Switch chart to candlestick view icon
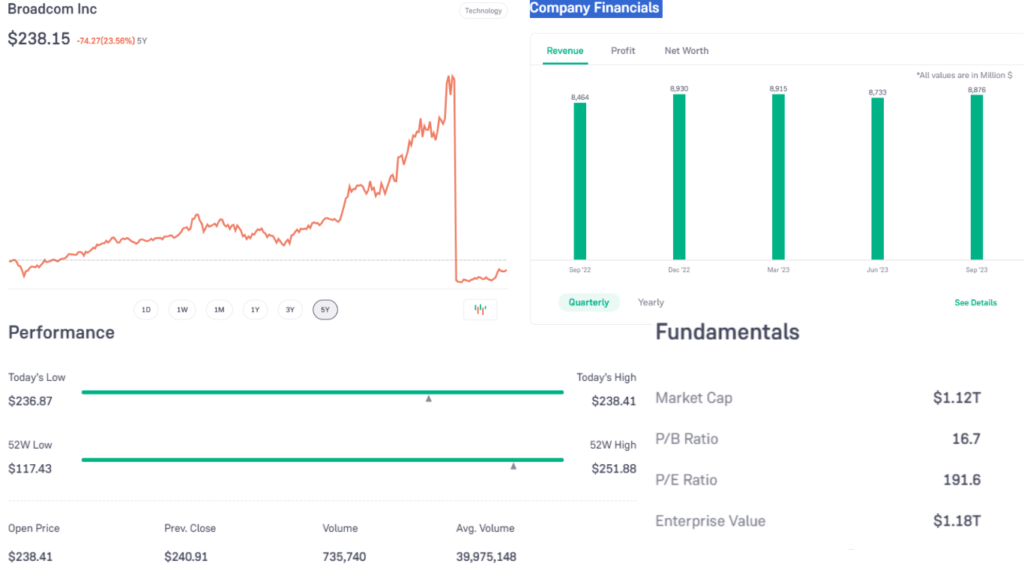Image resolution: width=1024 pixels, height=576 pixels. coord(480,310)
